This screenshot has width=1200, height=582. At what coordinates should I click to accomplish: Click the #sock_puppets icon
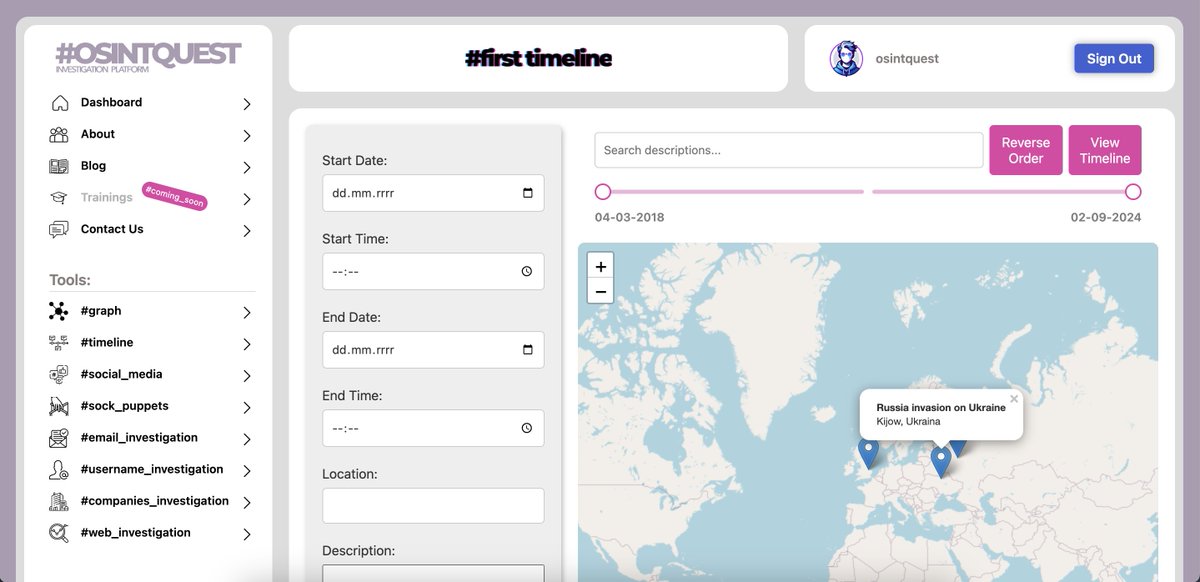[59, 406]
